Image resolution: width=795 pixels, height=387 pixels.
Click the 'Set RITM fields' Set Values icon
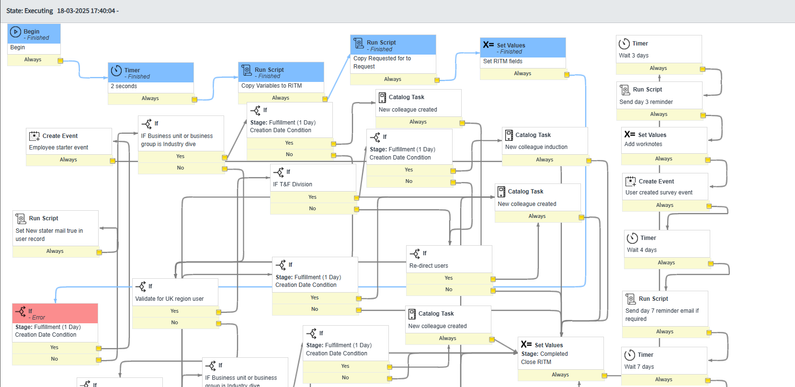488,45
